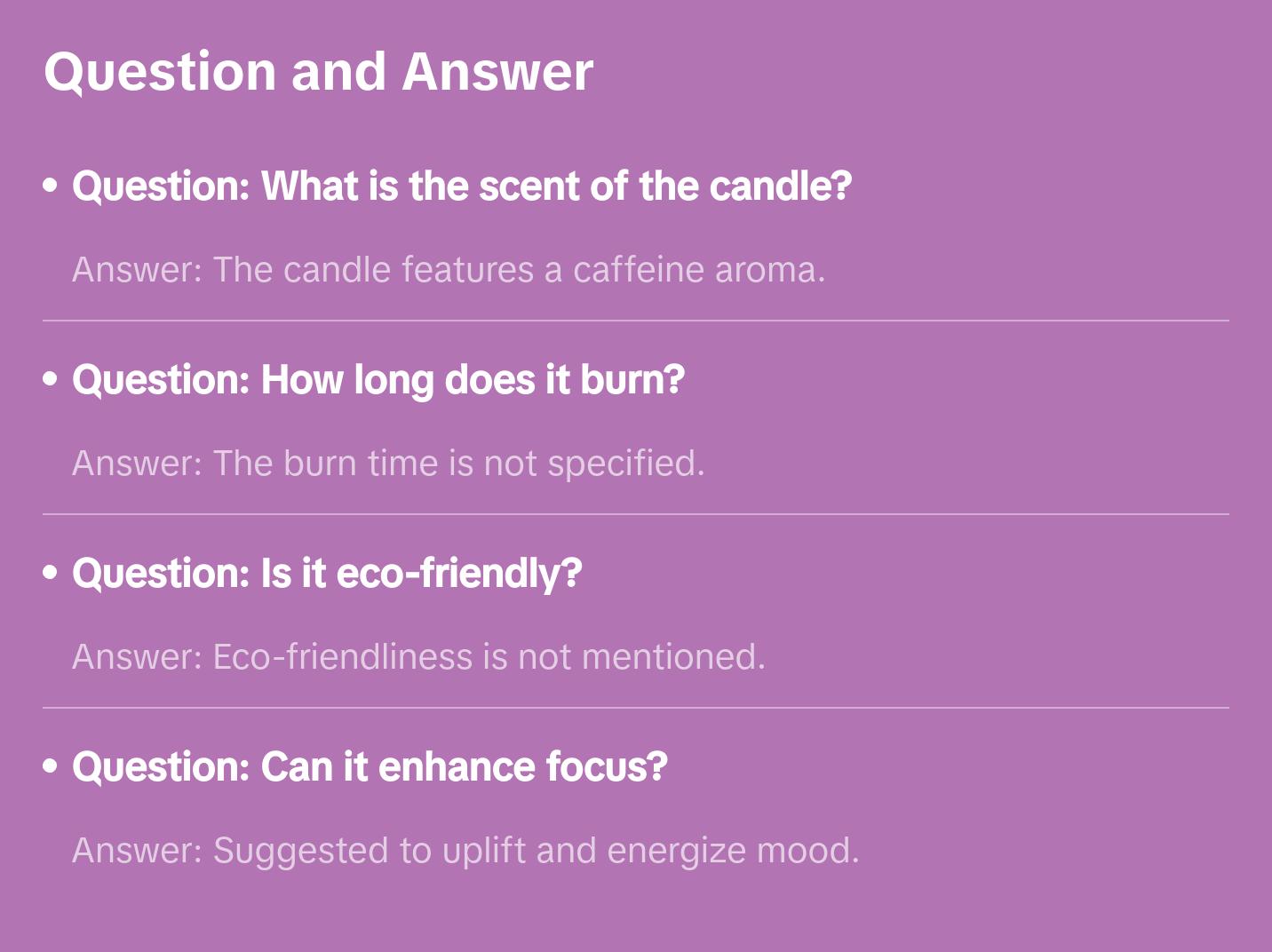Click the divider line below the eco-friendliness answer
Viewport: 1272px width, 952px height.
pyautogui.click(x=636, y=708)
